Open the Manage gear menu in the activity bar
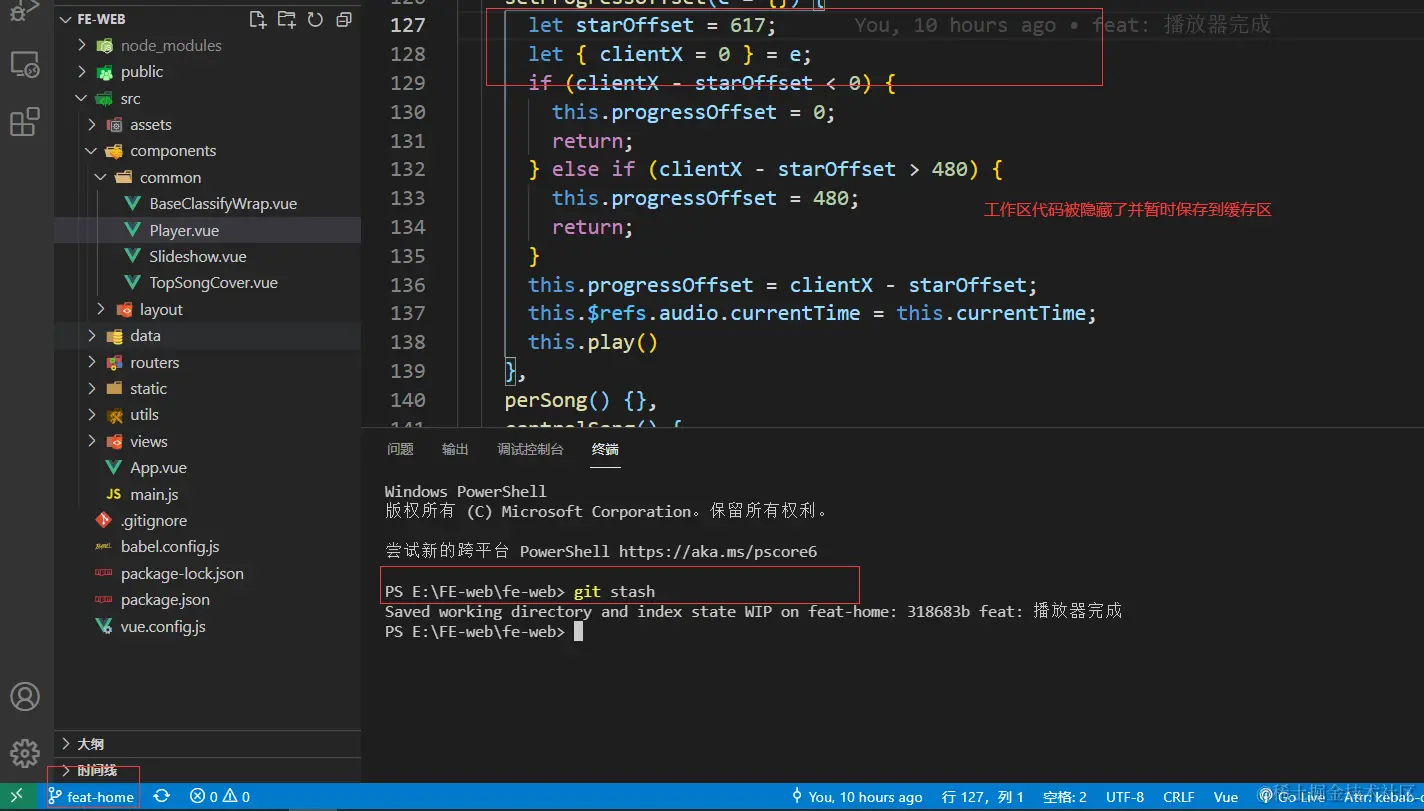1424x811 pixels. (x=24, y=753)
